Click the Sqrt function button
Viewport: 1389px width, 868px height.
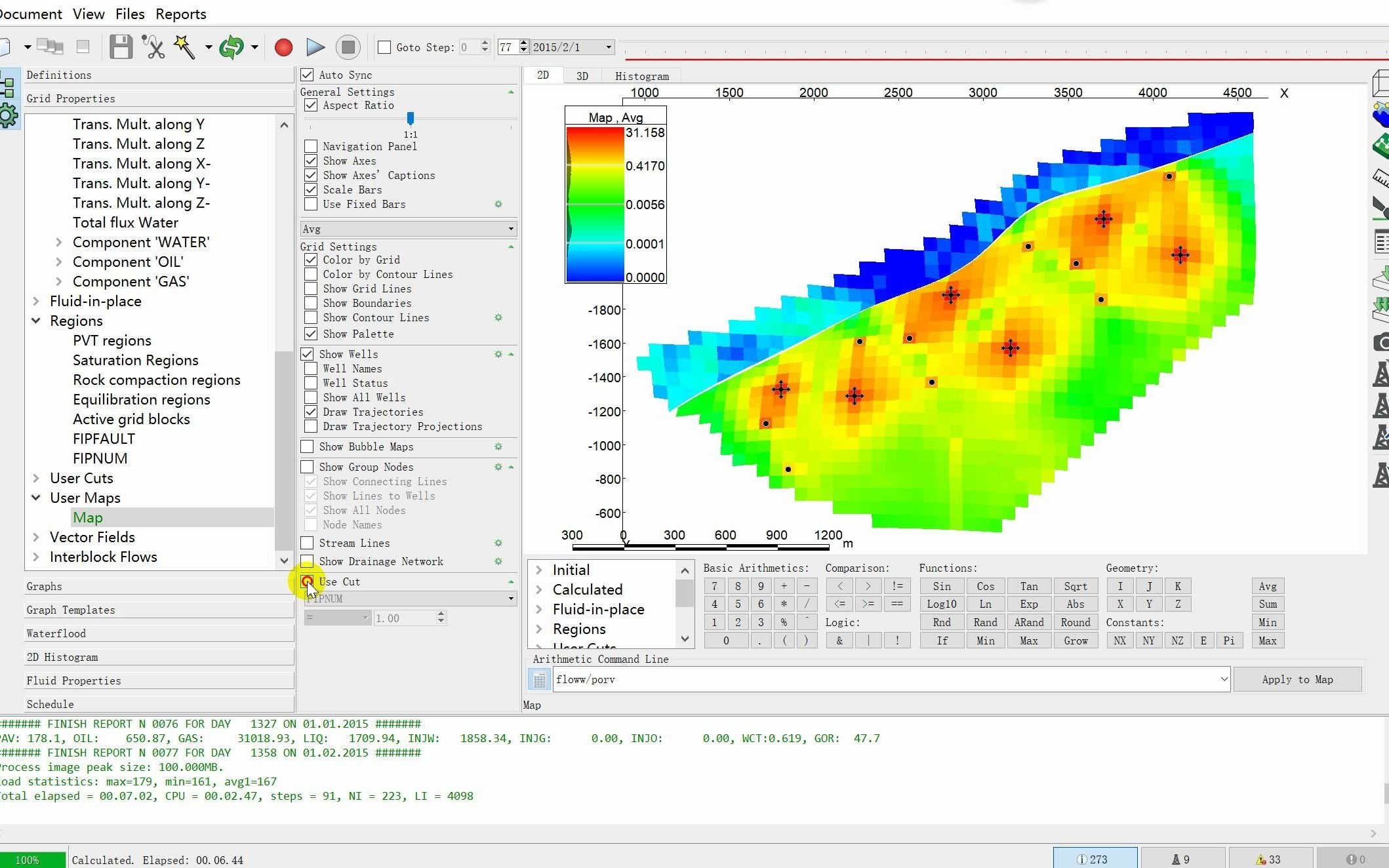(1075, 586)
